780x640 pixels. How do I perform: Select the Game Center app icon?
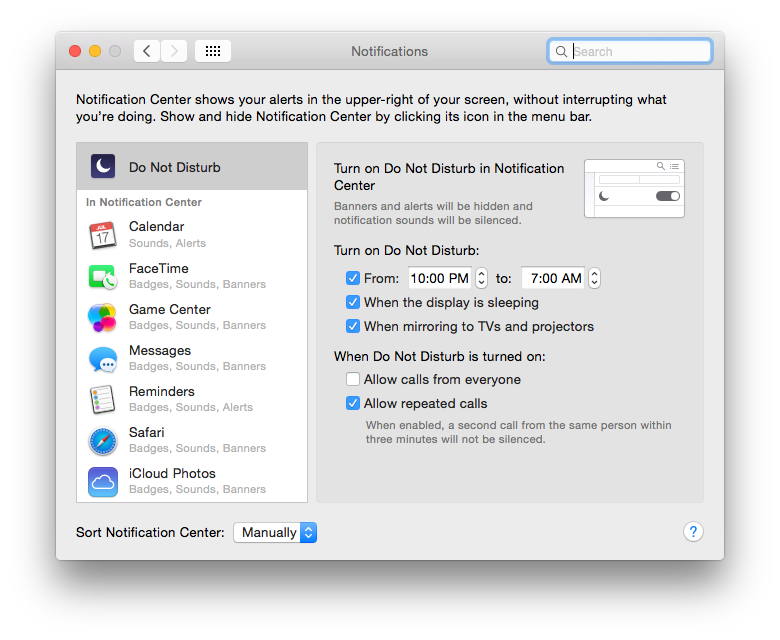point(102,317)
